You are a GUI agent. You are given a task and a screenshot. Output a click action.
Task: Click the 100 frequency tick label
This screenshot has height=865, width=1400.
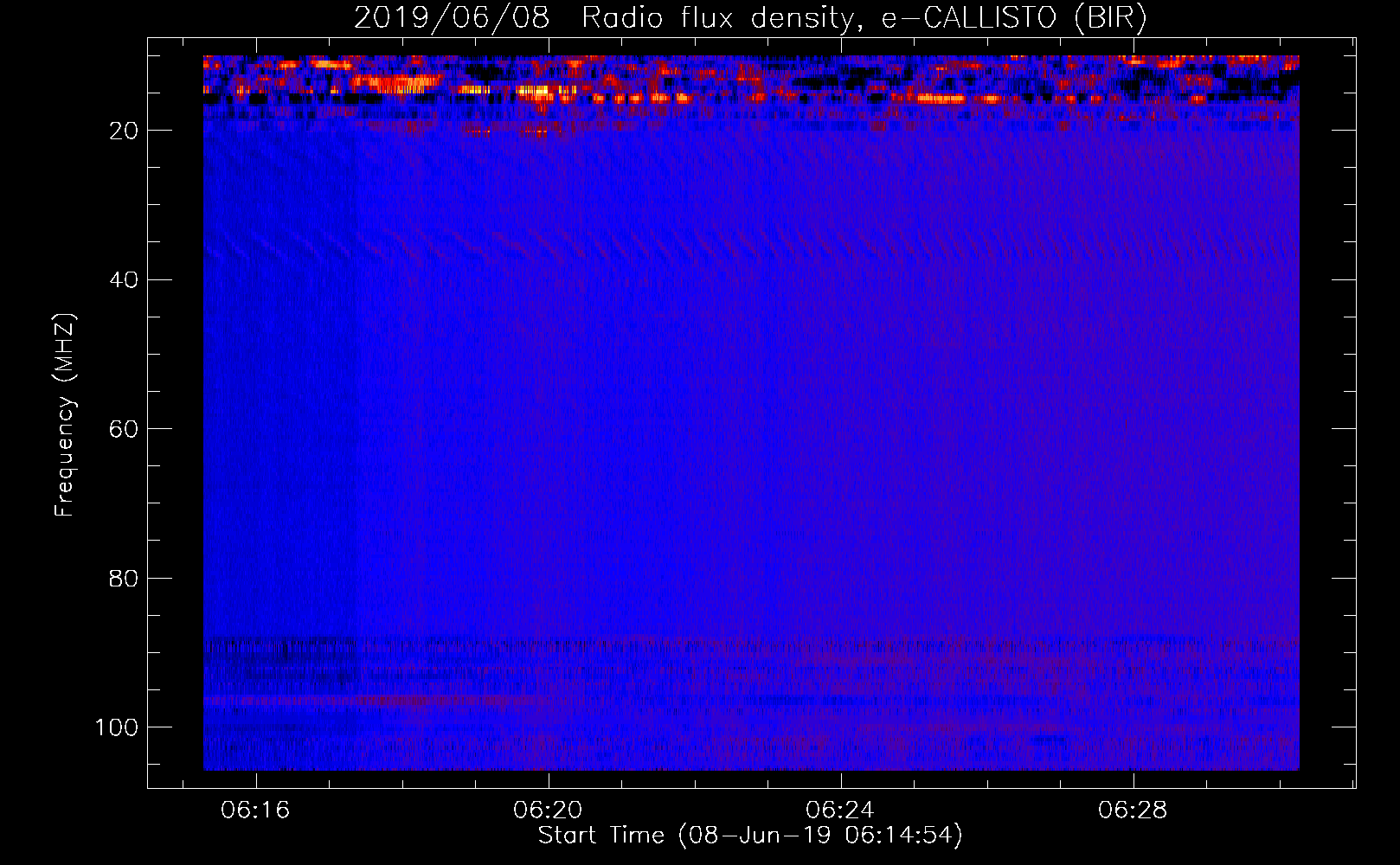116,727
